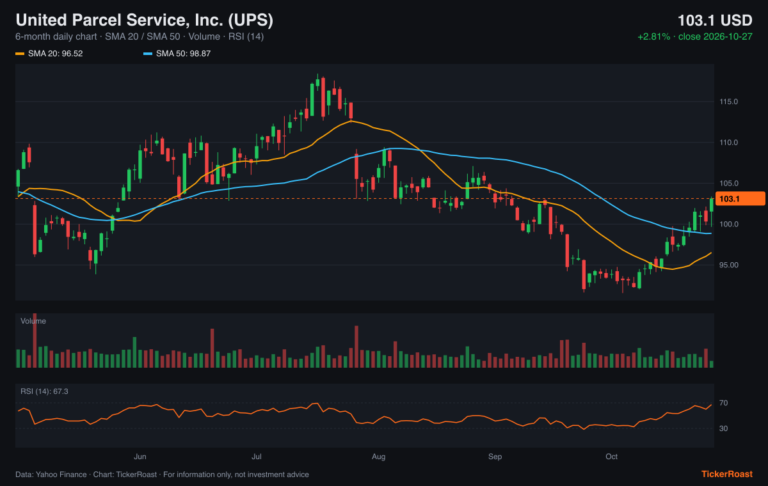This screenshot has width=768, height=486.
Task: Click the Oct date axis label
Action: click(x=611, y=456)
